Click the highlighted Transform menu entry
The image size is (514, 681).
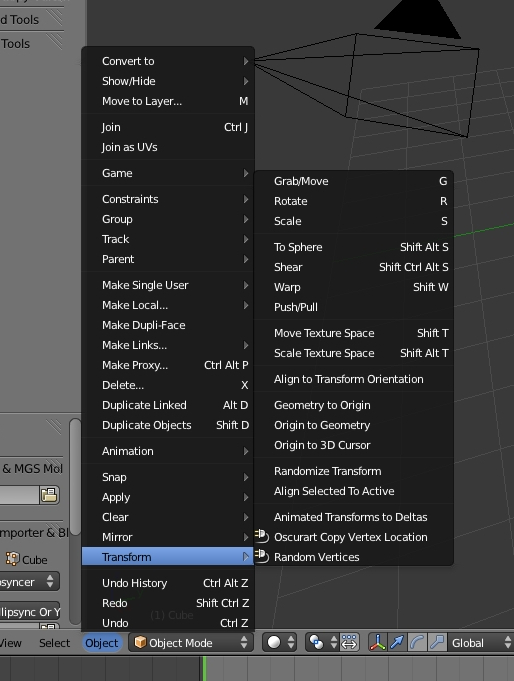(x=168, y=557)
